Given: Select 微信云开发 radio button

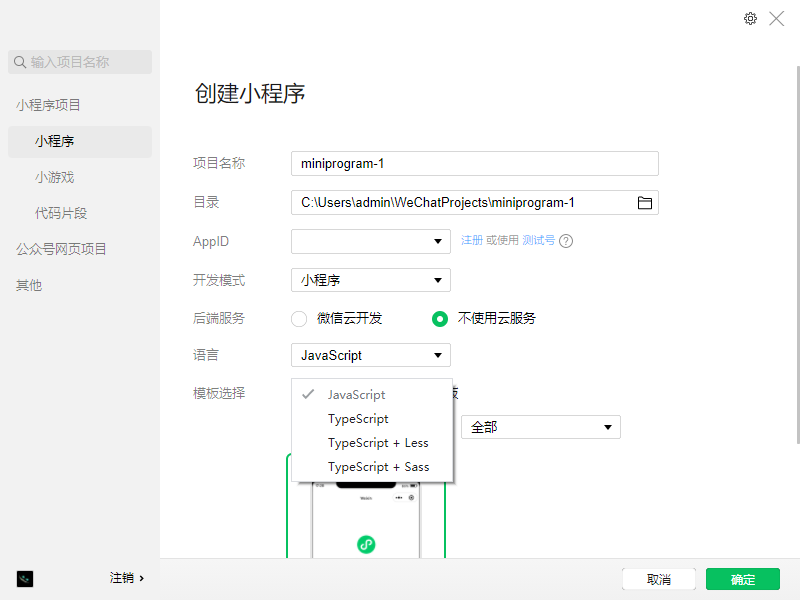Looking at the screenshot, I should click(x=299, y=319).
